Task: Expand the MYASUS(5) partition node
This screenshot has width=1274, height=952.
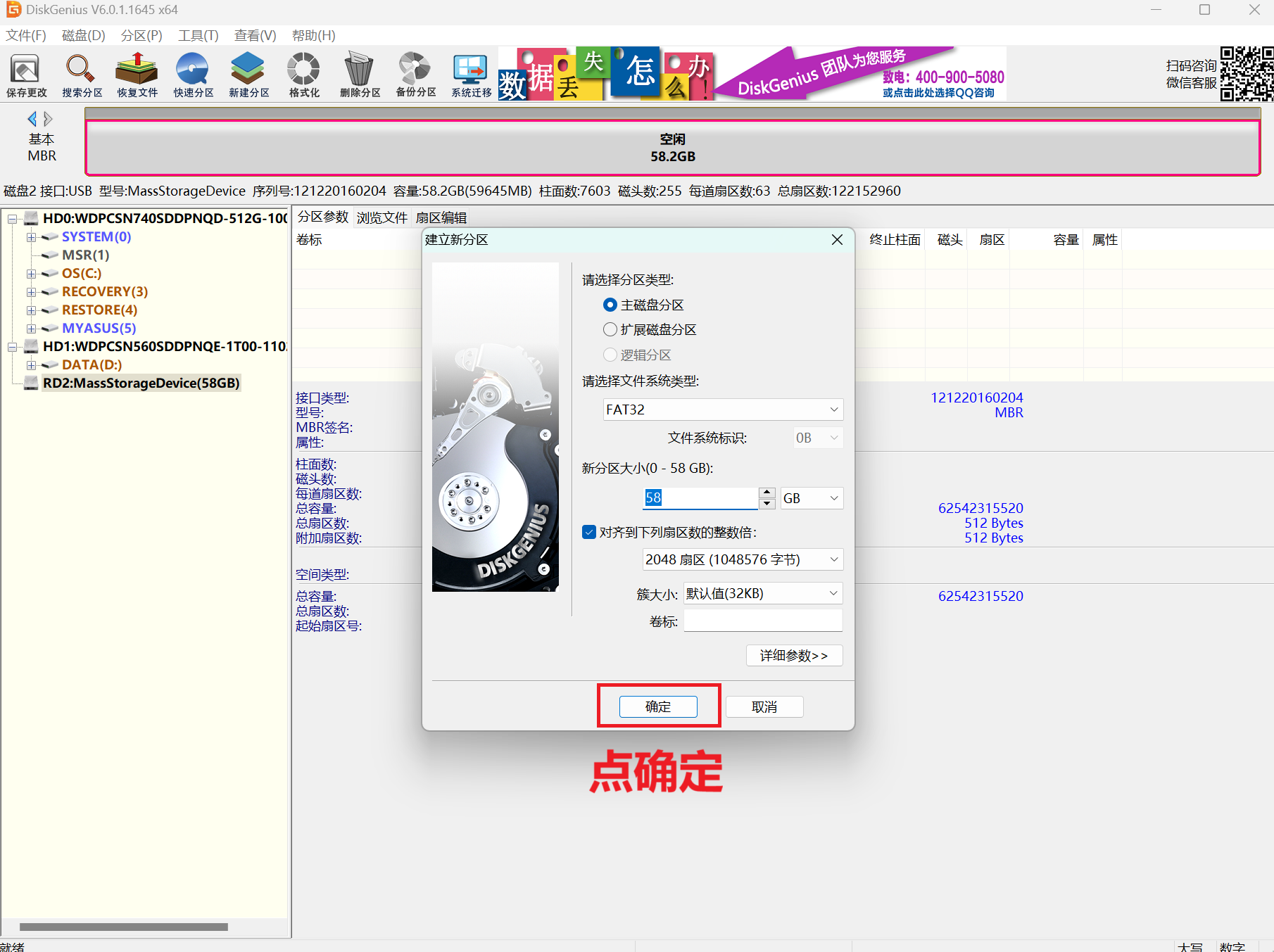Action: 31,329
